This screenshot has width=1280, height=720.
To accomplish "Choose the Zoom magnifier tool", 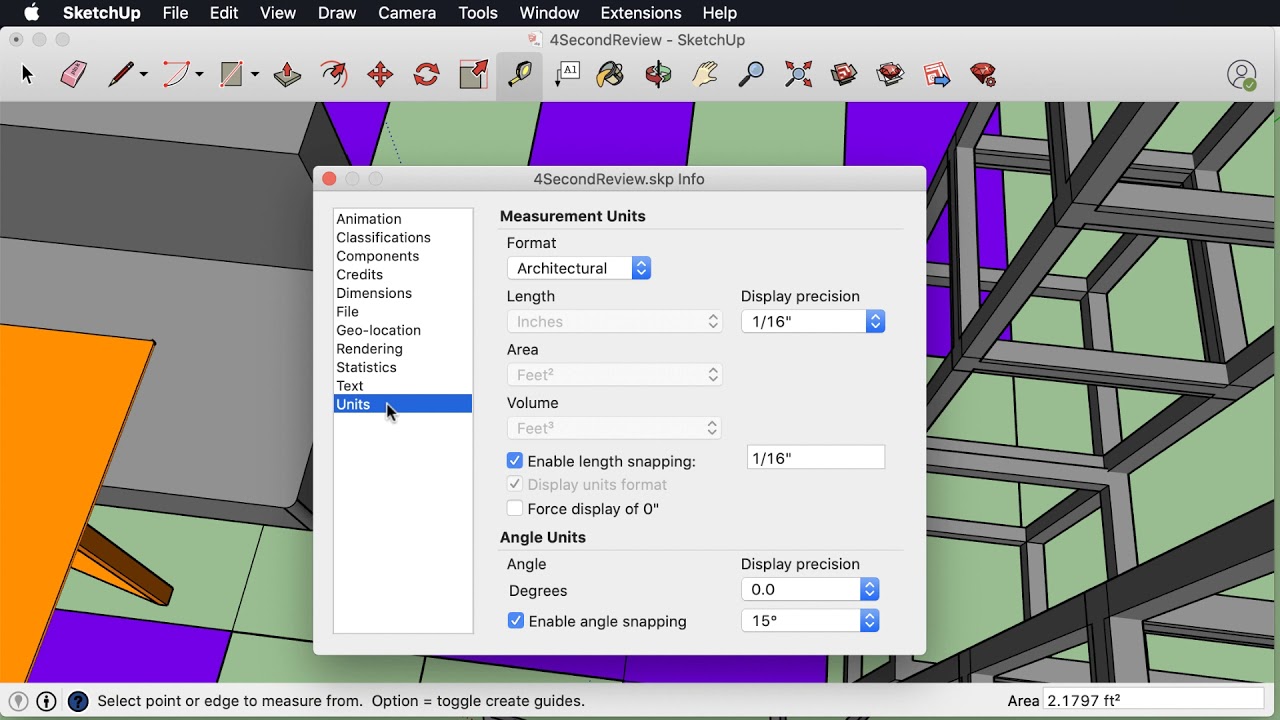I will 751,75.
